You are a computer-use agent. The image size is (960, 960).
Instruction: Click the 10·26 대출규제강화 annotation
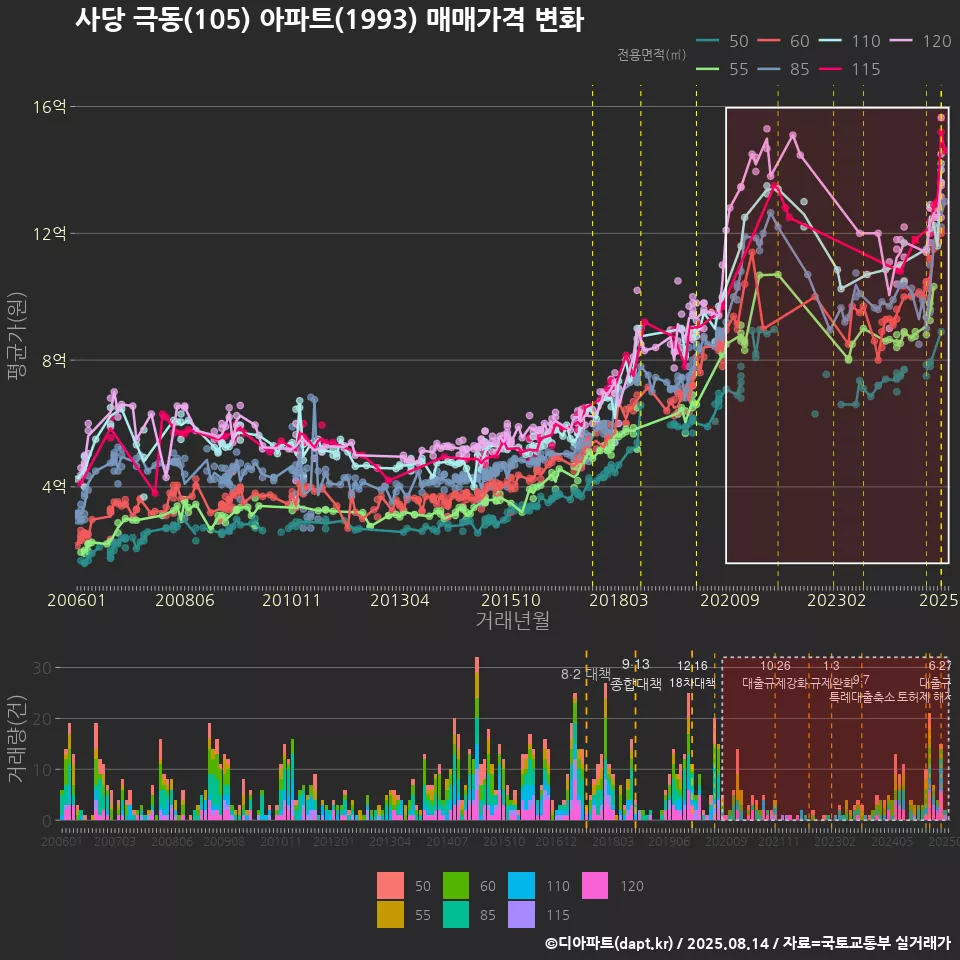pyautogui.click(x=775, y=674)
